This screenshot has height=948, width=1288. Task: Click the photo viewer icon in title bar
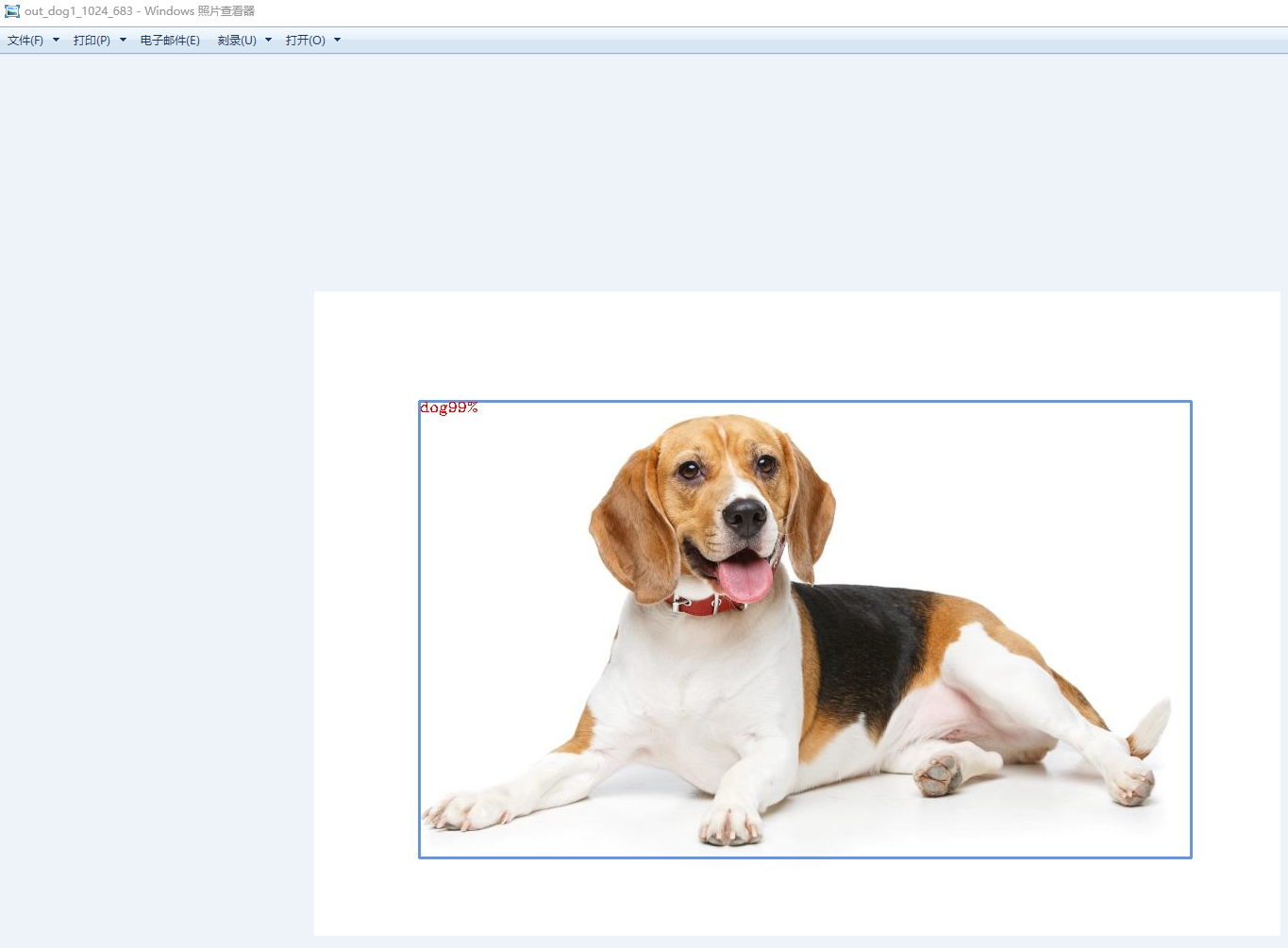12,11
